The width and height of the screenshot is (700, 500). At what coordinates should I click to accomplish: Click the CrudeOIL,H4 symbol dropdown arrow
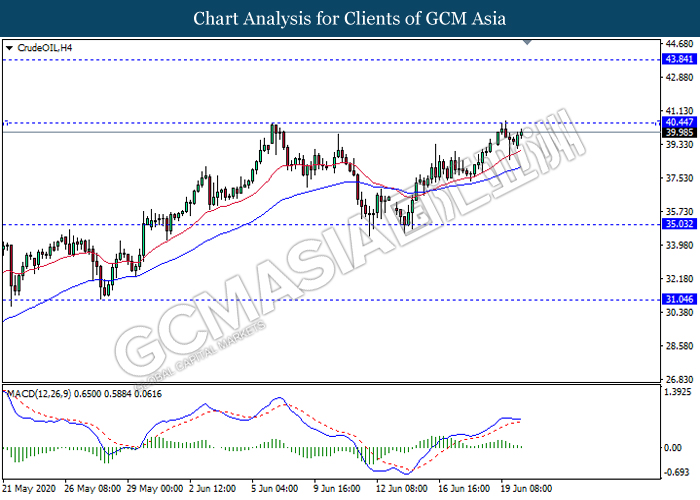9,48
